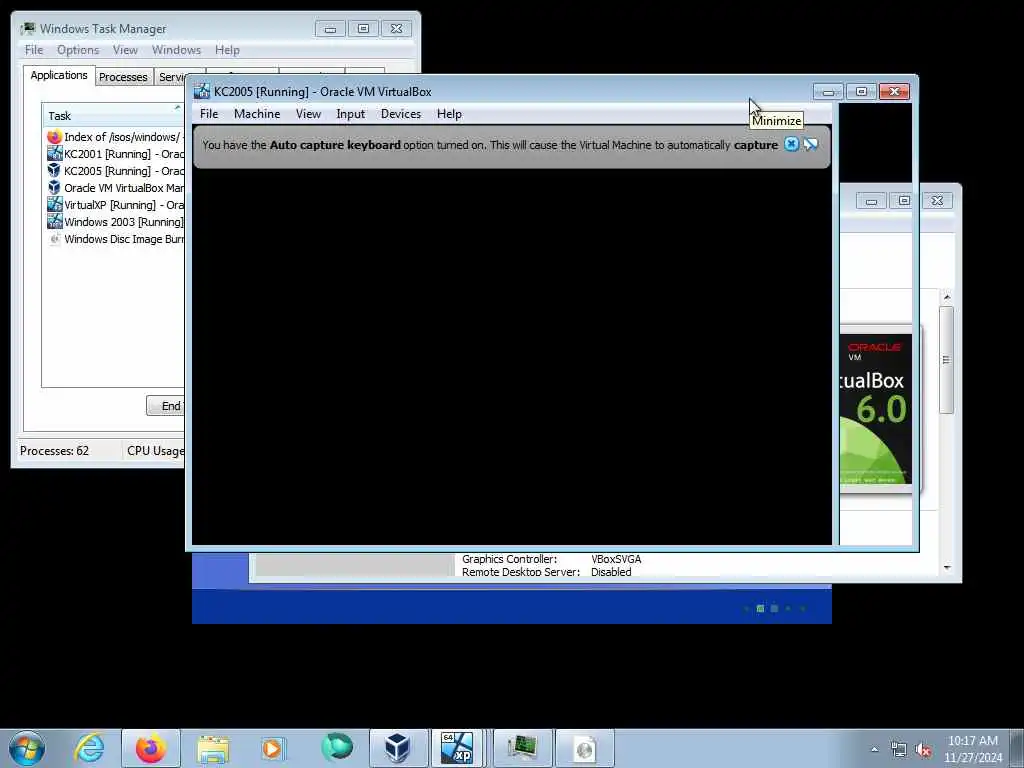Click VM icon beside VirtualXP task

[54, 205]
